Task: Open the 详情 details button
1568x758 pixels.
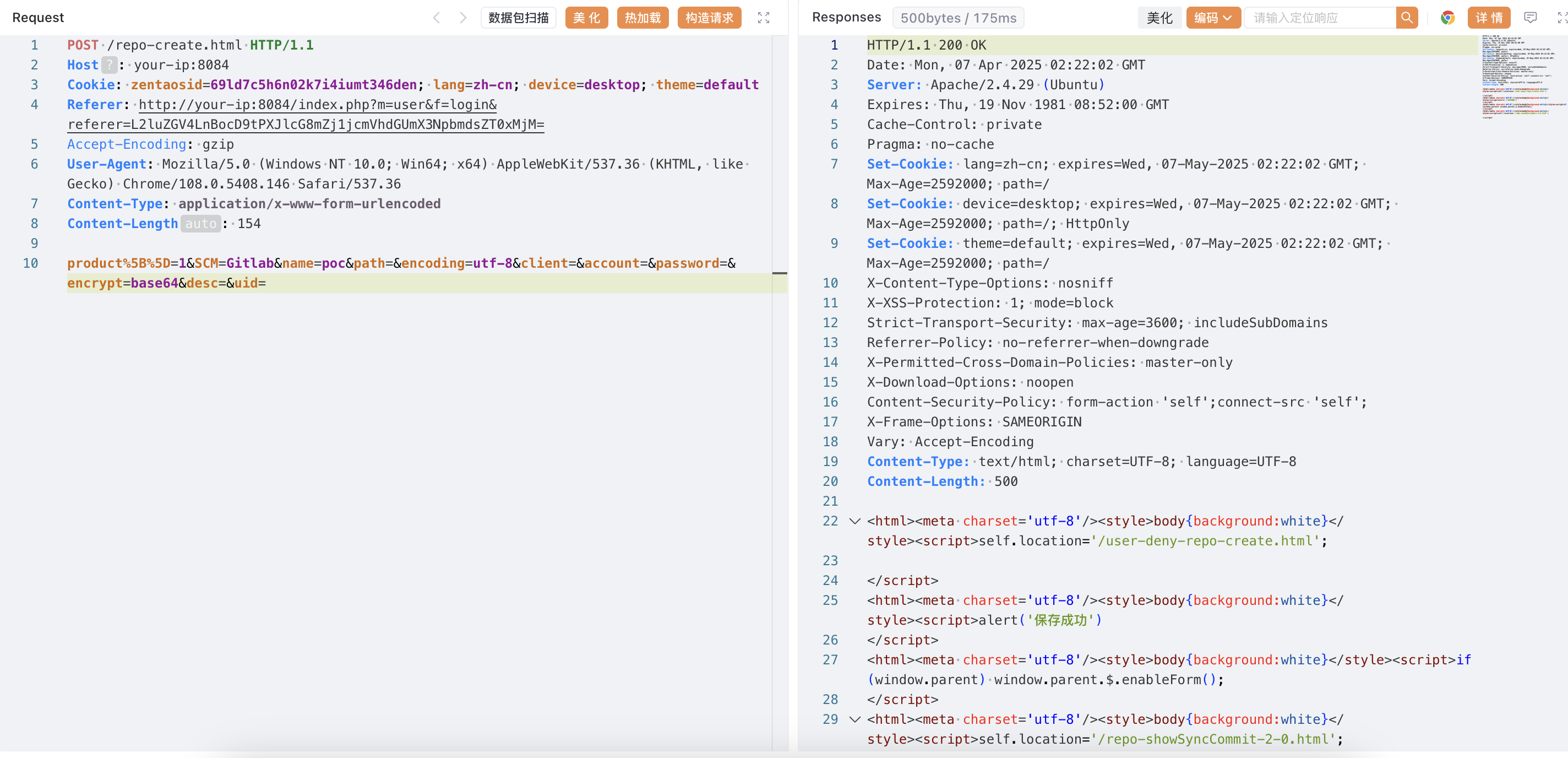Action: (x=1488, y=18)
